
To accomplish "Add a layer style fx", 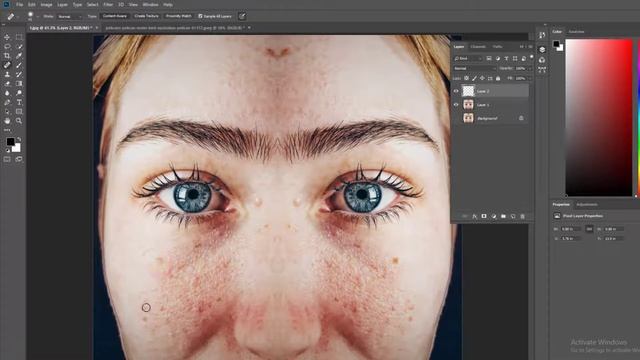I will pos(475,216).
